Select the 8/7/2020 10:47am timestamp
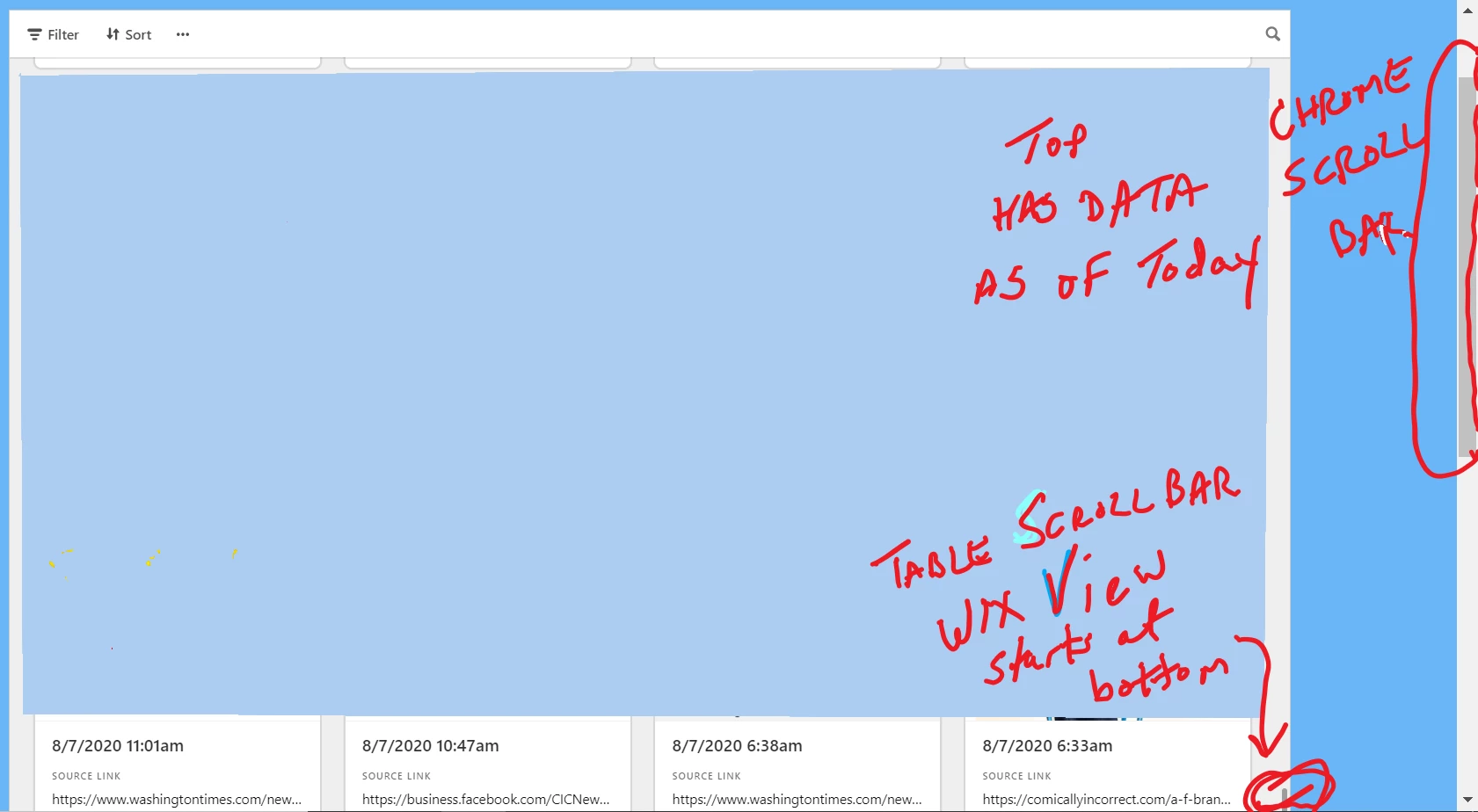Image resolution: width=1478 pixels, height=812 pixels. [x=430, y=745]
